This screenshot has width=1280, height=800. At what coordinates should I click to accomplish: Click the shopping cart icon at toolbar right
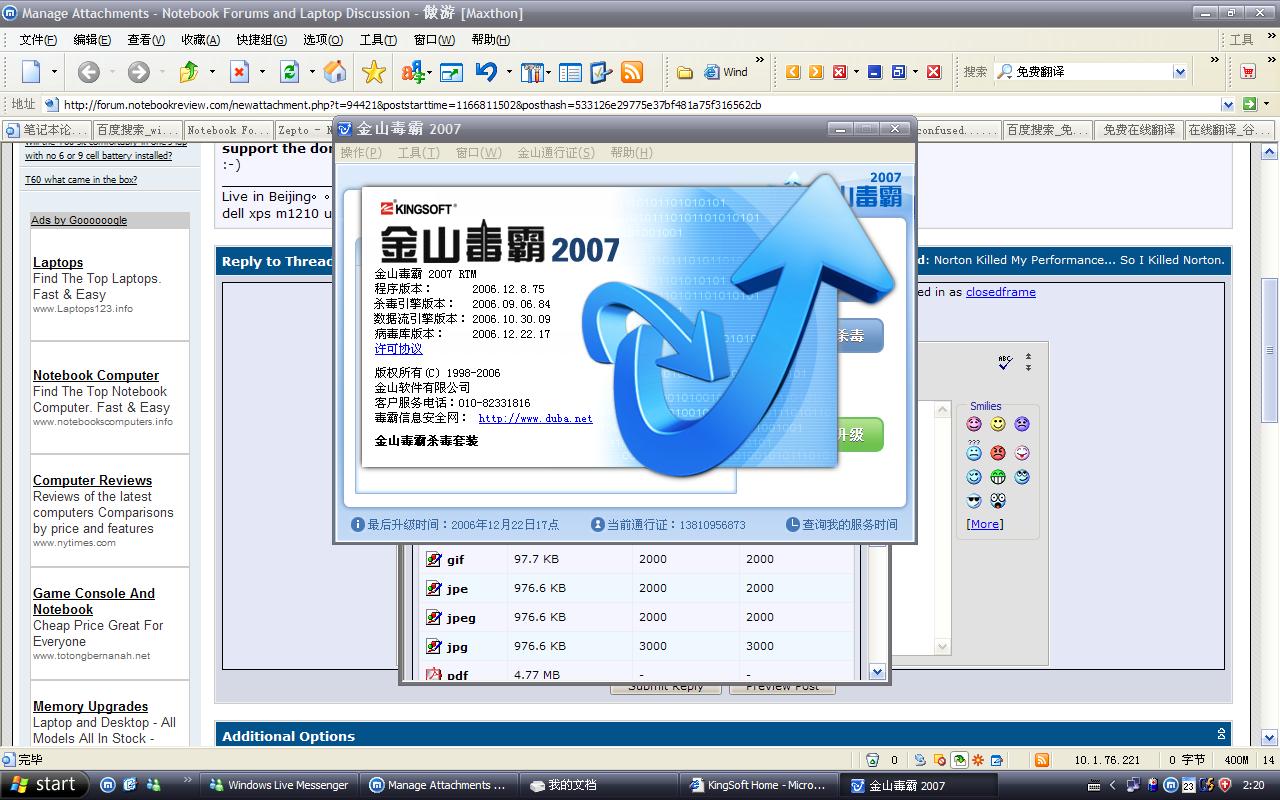[x=1248, y=72]
